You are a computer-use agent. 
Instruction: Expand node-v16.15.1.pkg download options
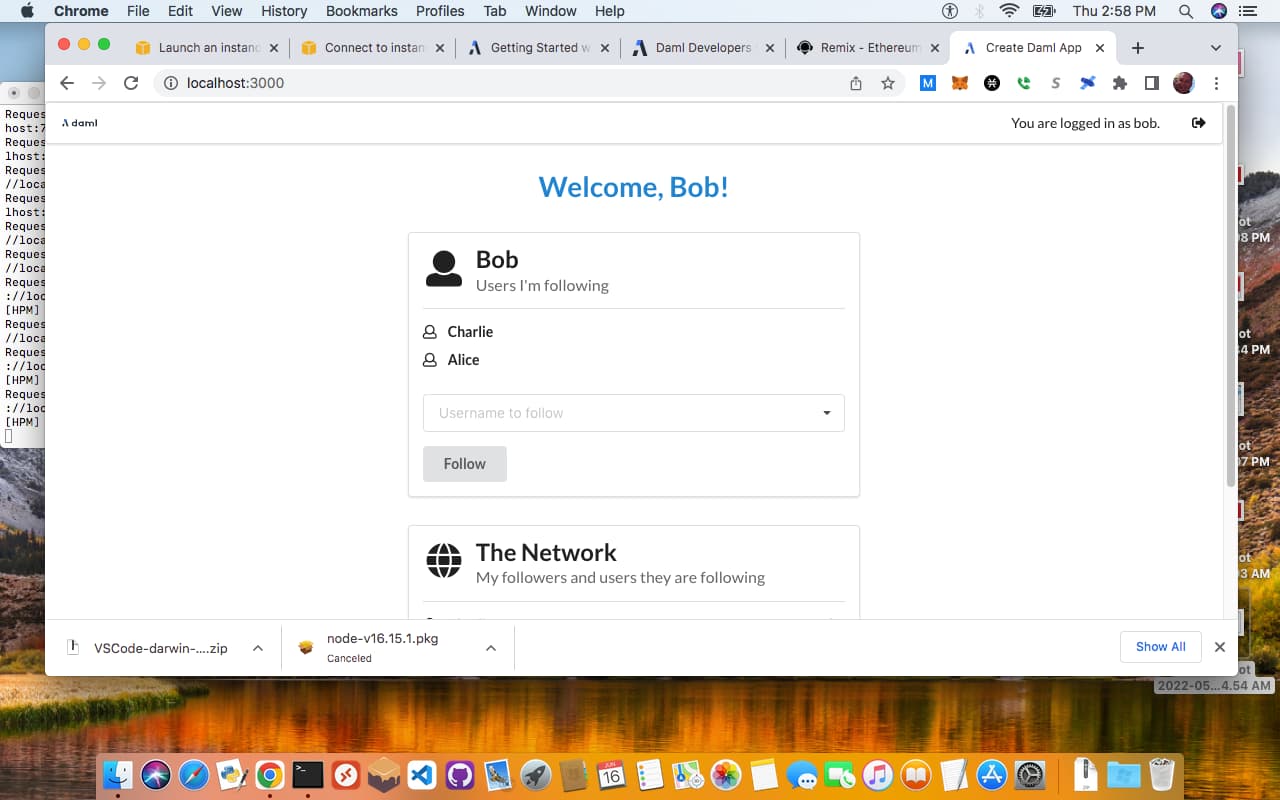[490, 648]
